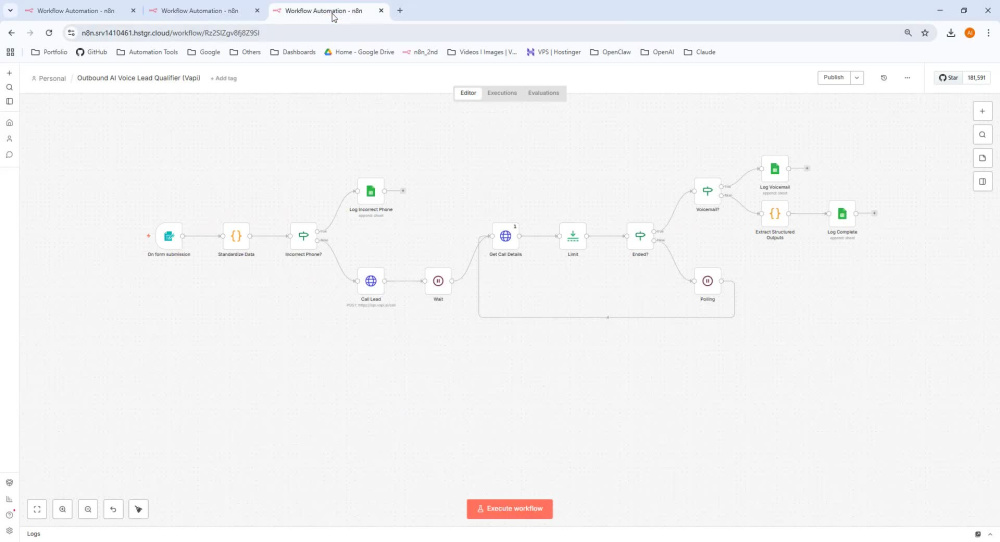Select the Ended? IF node
The image size is (1000, 542).
tap(640, 236)
